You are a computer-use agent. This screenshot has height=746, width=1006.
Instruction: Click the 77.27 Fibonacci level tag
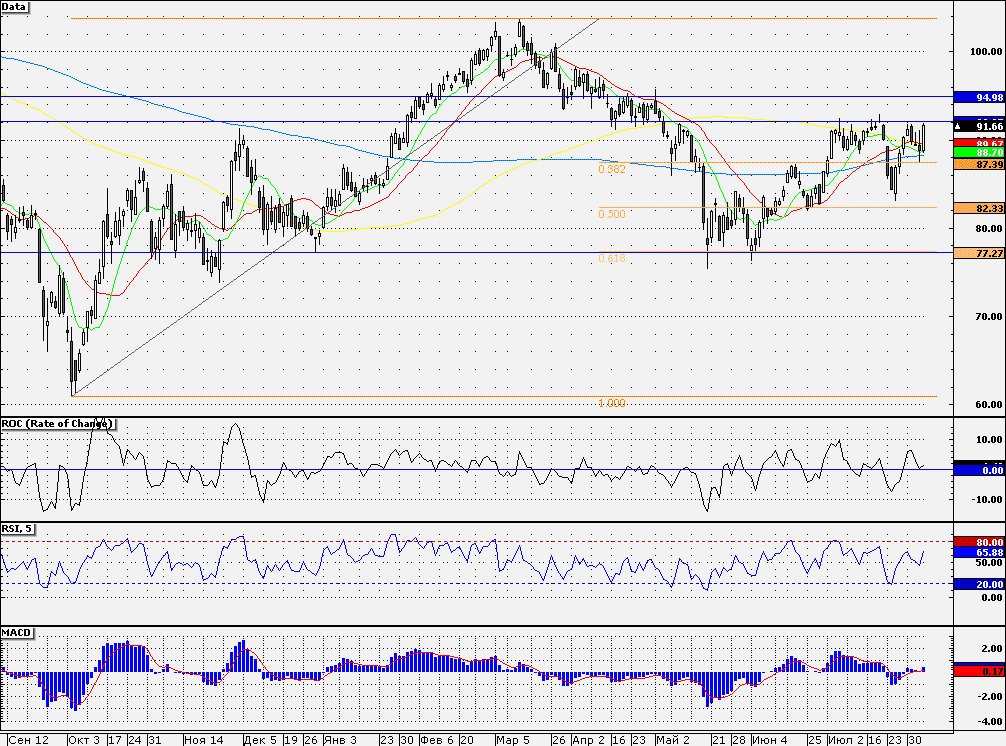coord(979,253)
